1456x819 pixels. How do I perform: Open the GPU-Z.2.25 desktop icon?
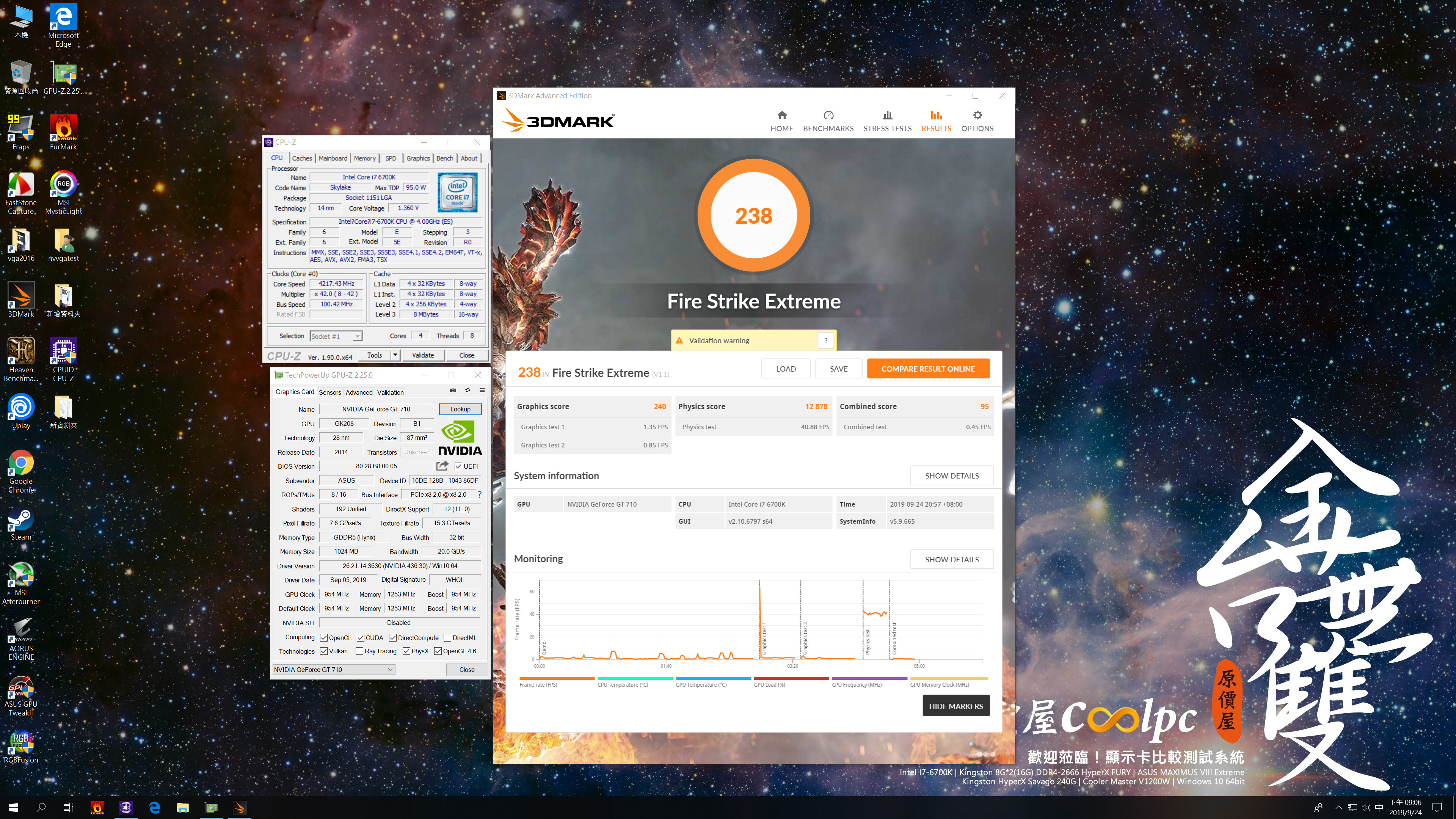[63, 77]
